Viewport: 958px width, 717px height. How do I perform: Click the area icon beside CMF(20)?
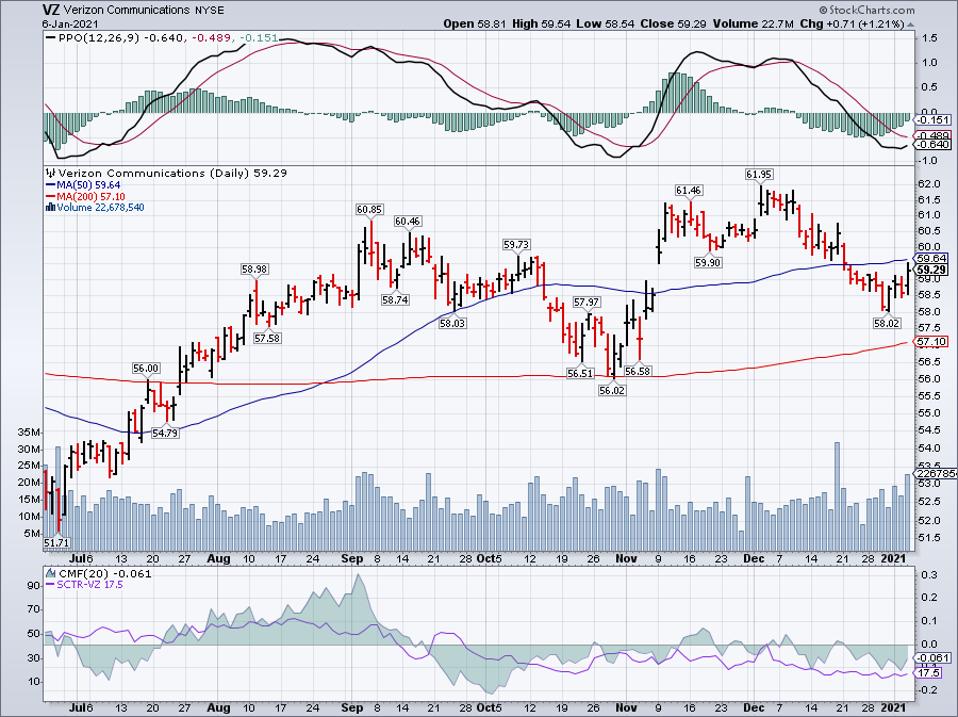pyautogui.click(x=51, y=574)
